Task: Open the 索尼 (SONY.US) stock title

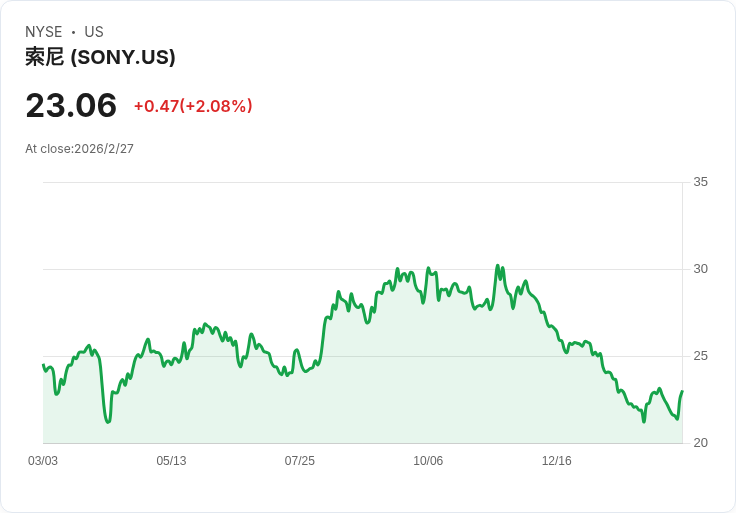Action: pos(100,57)
